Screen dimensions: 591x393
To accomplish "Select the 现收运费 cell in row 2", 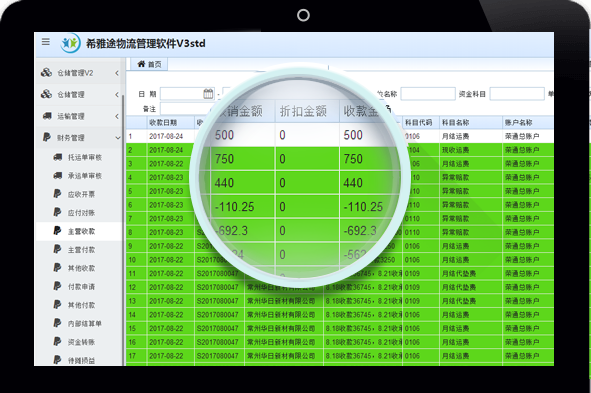I will pyautogui.click(x=470, y=150).
